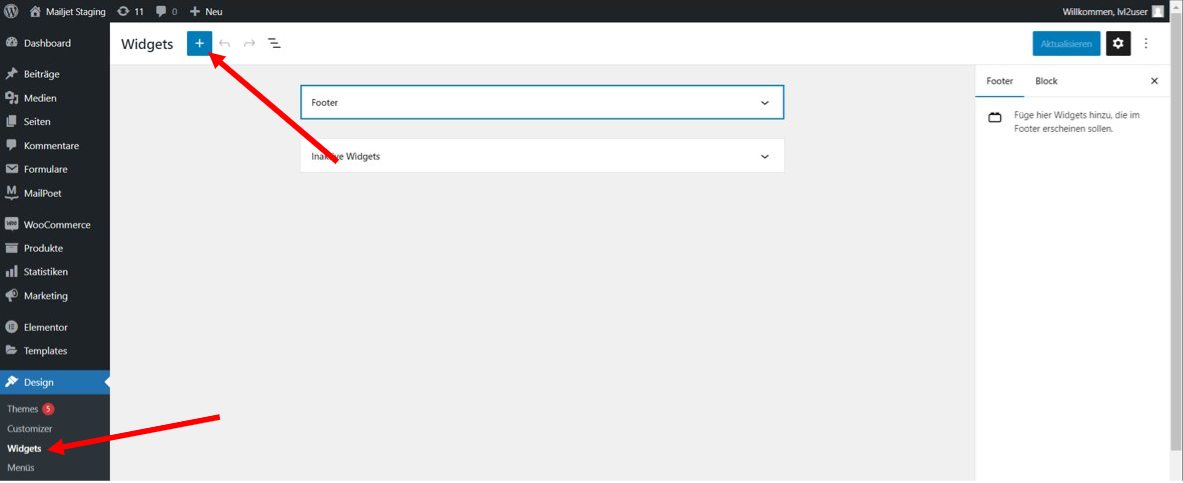This screenshot has width=1183, height=483.
Task: Click the Aktualisieren button
Action: pyautogui.click(x=1066, y=44)
